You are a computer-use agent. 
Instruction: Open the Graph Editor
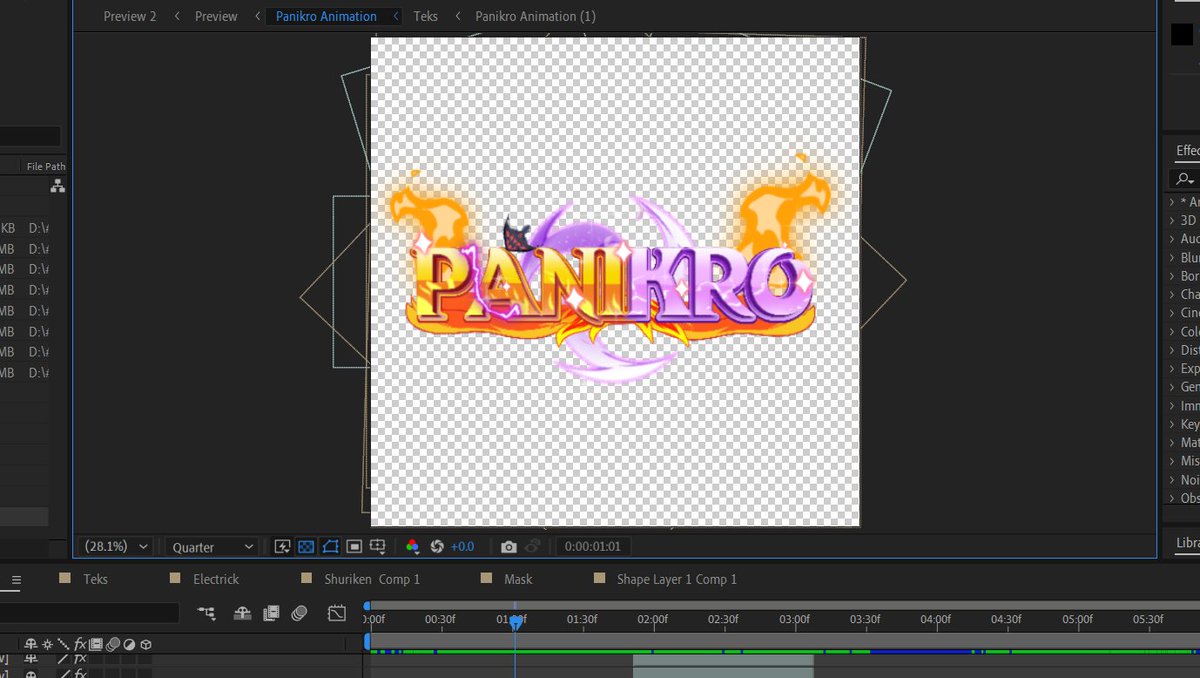click(337, 613)
